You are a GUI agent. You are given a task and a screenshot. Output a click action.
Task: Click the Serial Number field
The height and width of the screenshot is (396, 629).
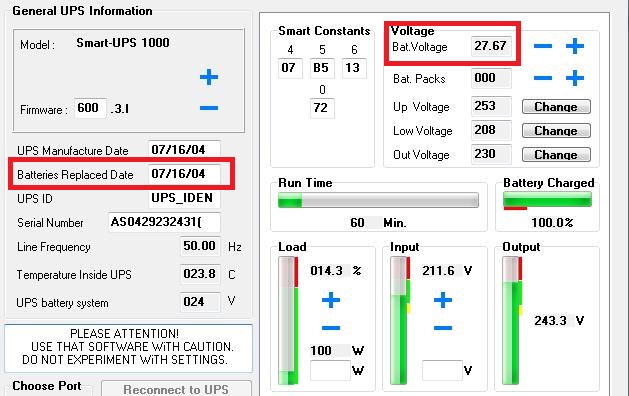point(164,222)
